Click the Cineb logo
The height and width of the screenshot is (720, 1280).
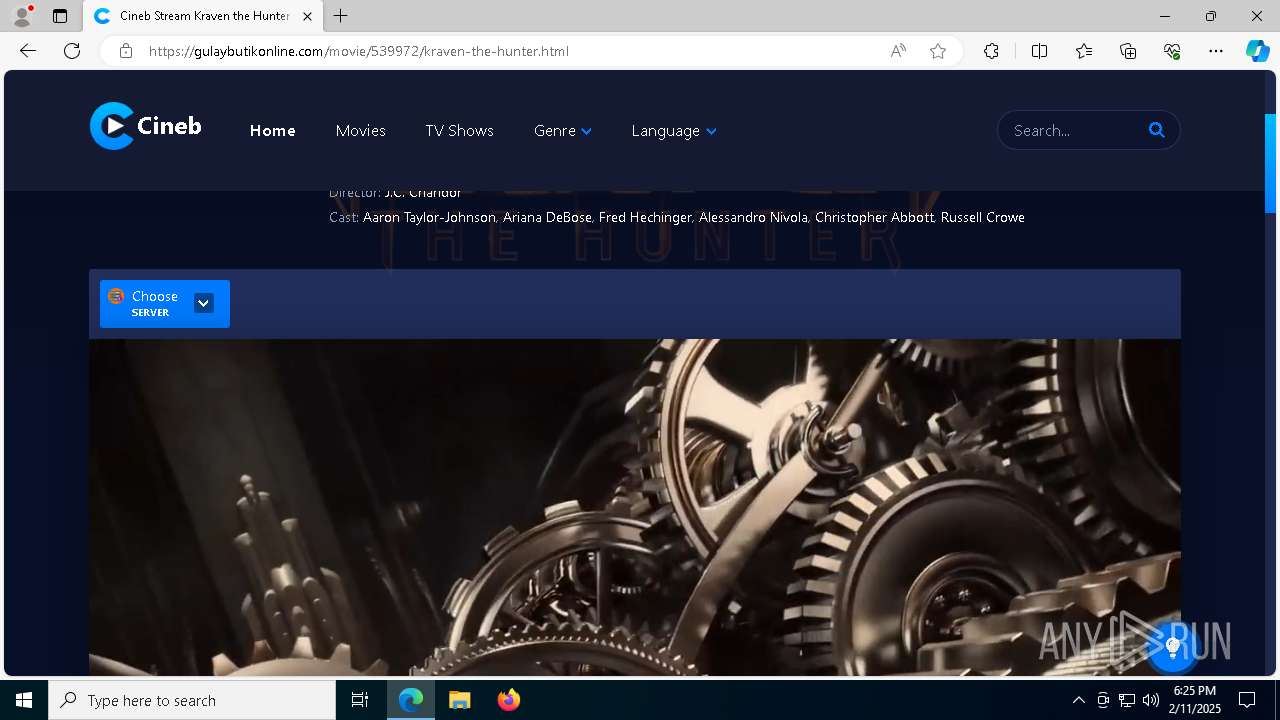tap(146, 126)
